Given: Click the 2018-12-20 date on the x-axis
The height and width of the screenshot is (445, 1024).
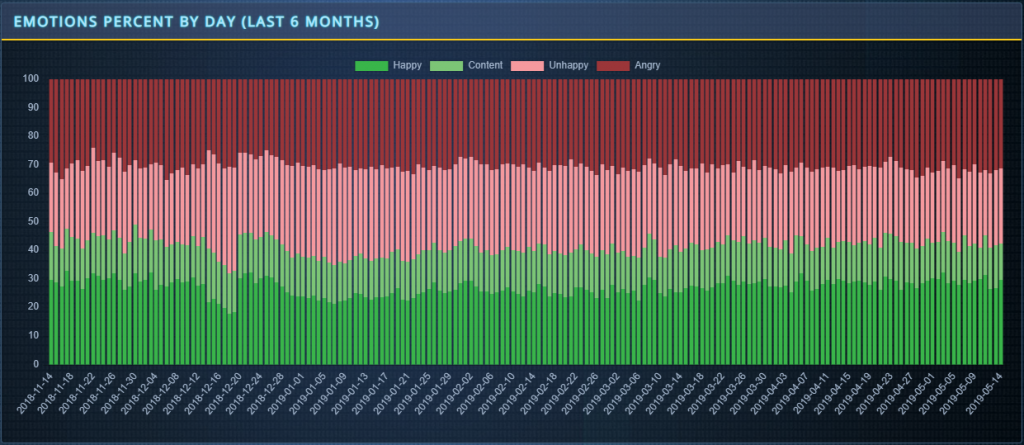Looking at the screenshot, I should [224, 393].
